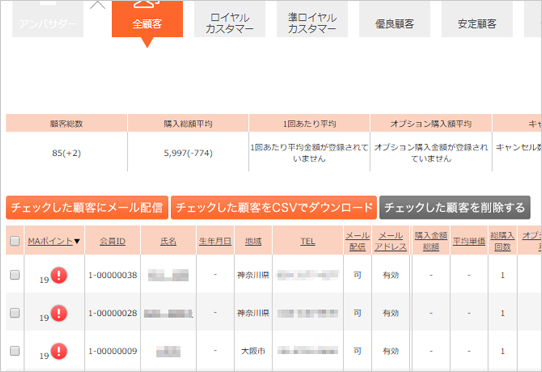Toggle the select-all checkbox in table header
The height and width of the screenshot is (372, 542).
point(15,241)
